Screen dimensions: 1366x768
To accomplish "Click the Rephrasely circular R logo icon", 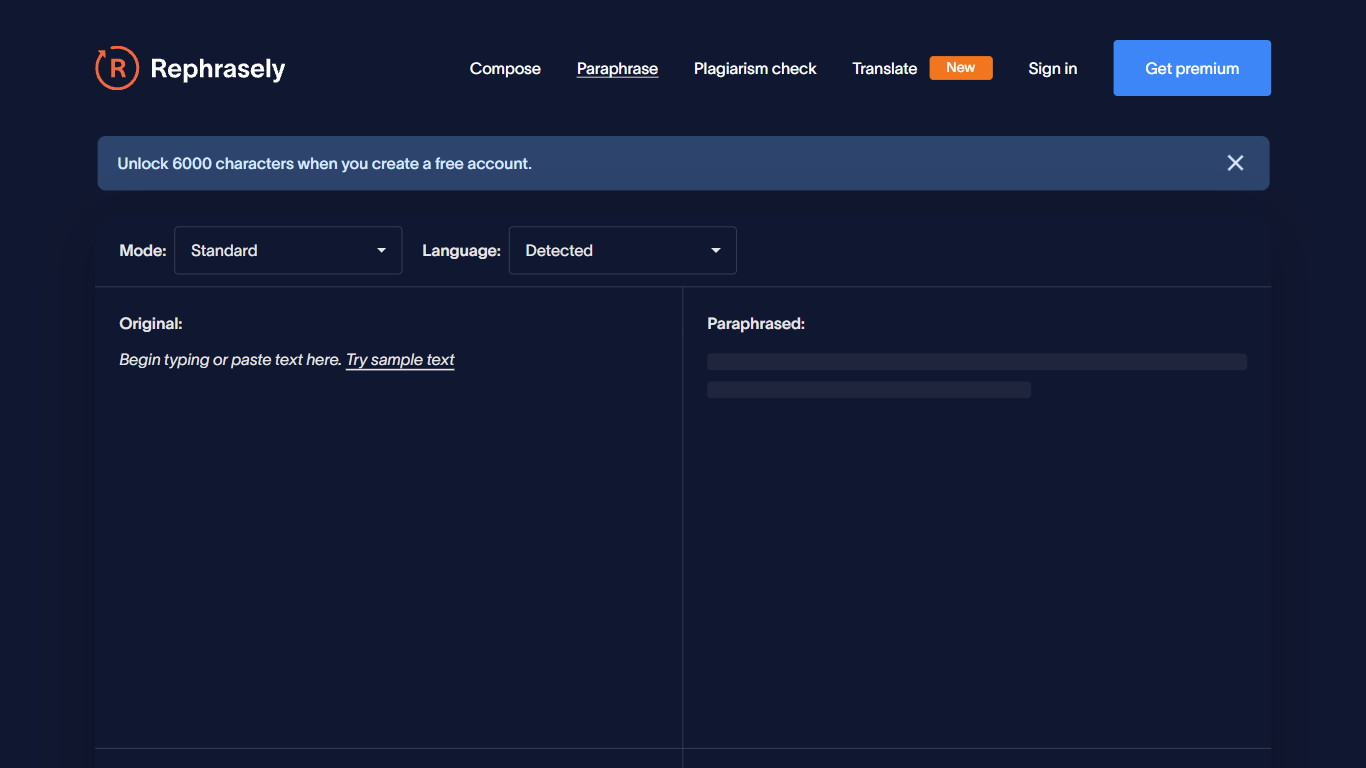I will tap(117, 68).
